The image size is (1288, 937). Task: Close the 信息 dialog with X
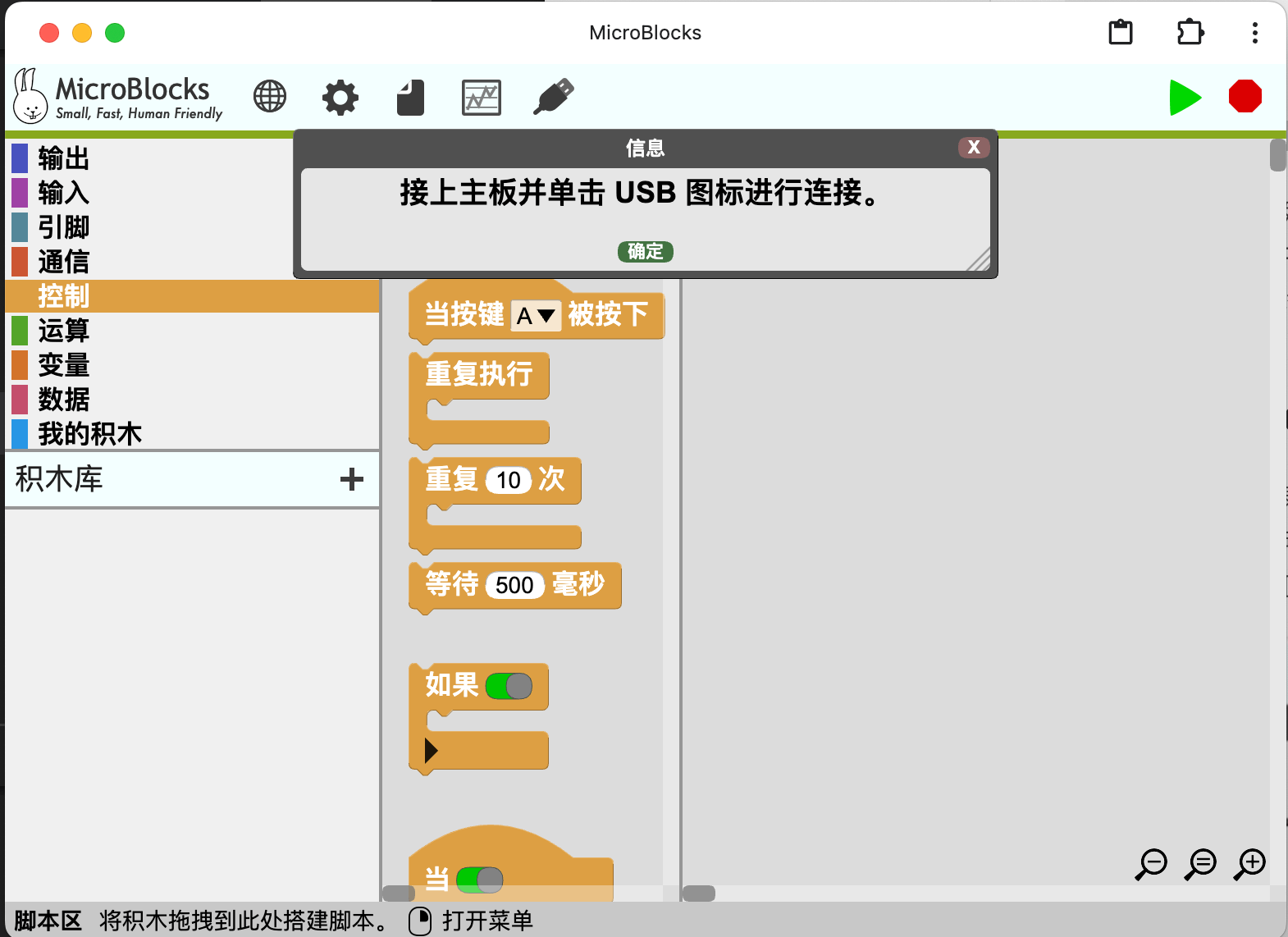click(x=974, y=147)
